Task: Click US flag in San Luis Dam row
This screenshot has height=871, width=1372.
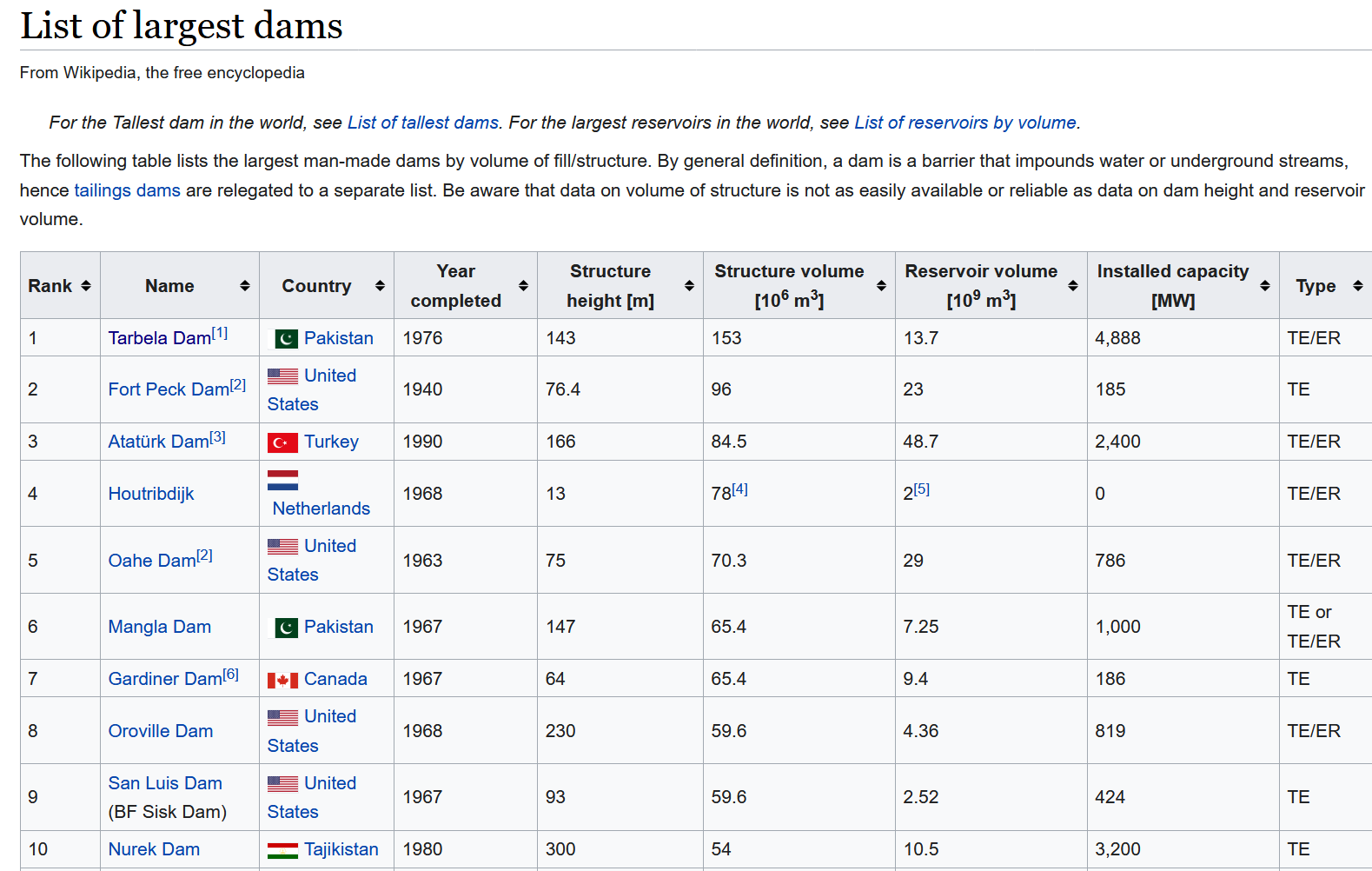Action: coord(282,784)
